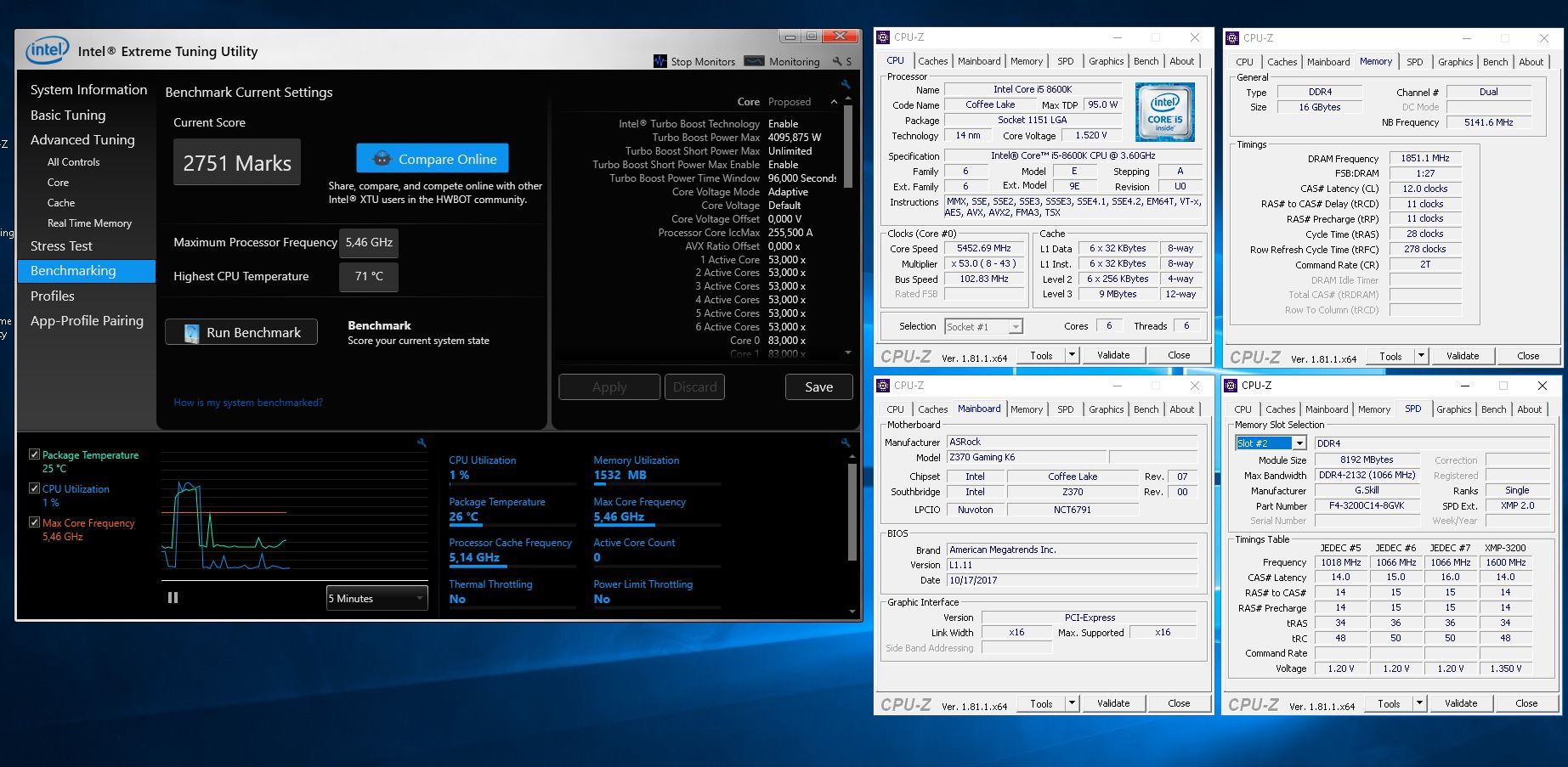Click wrench icon above Core Proposed list
This screenshot has height=767, width=1568.
(846, 85)
